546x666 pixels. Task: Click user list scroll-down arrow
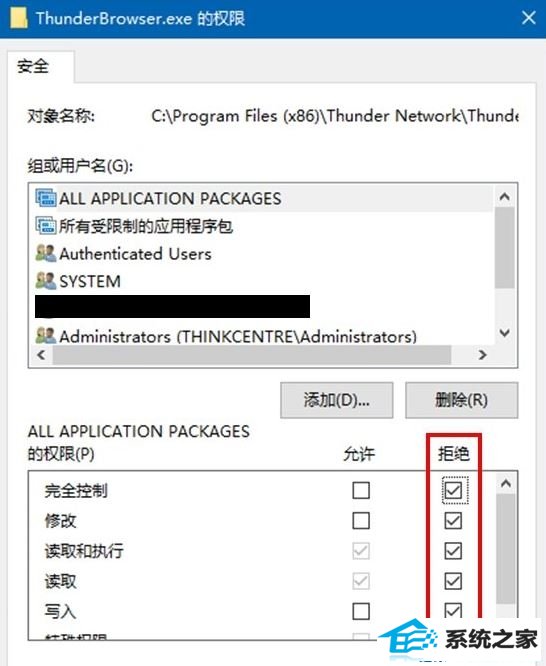[x=505, y=333]
